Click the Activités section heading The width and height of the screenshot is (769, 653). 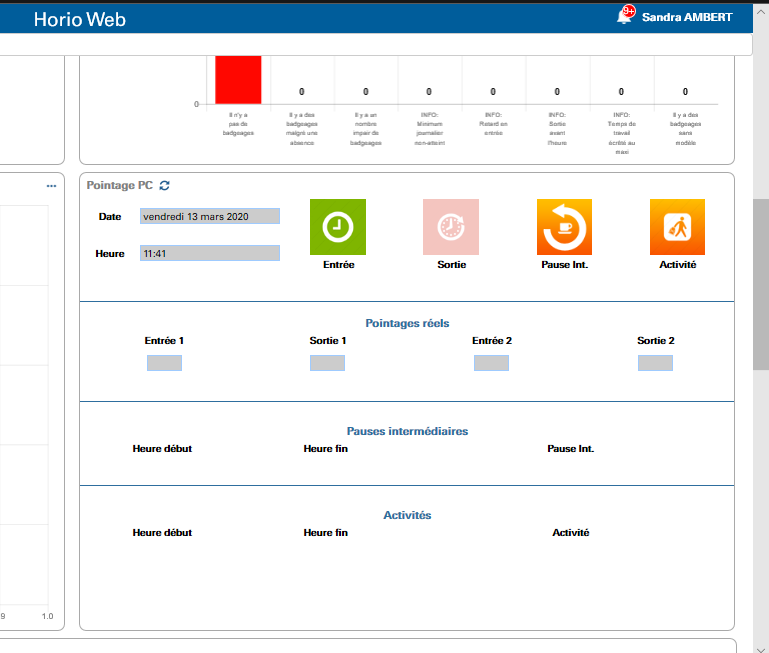(x=407, y=515)
